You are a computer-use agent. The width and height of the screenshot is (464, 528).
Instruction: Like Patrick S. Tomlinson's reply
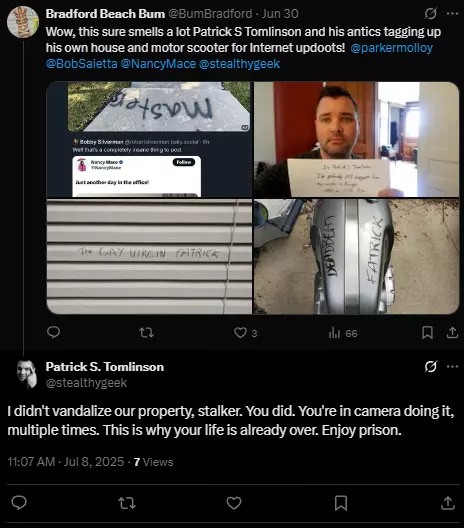tap(234, 503)
